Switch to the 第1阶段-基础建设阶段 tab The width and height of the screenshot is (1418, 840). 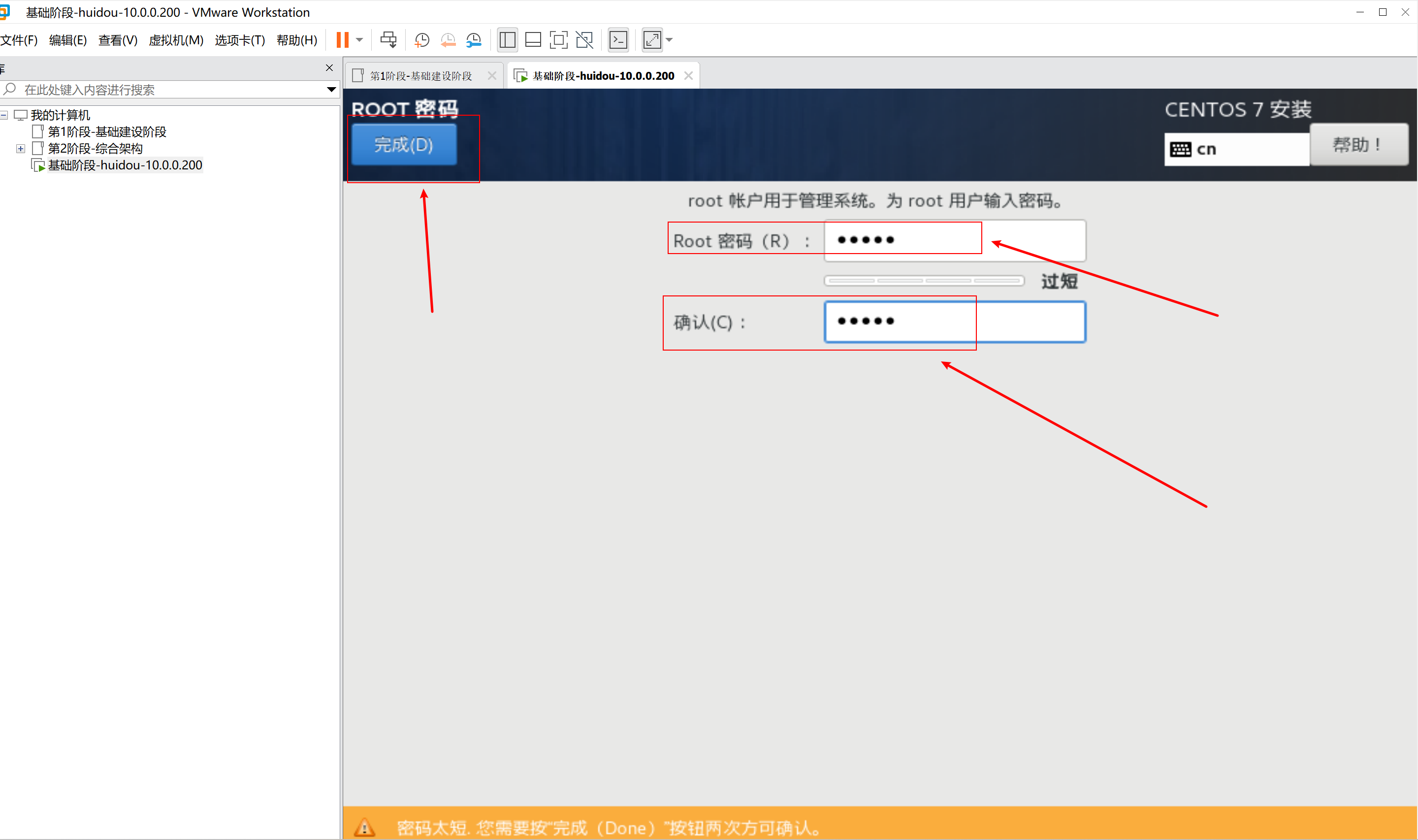420,76
